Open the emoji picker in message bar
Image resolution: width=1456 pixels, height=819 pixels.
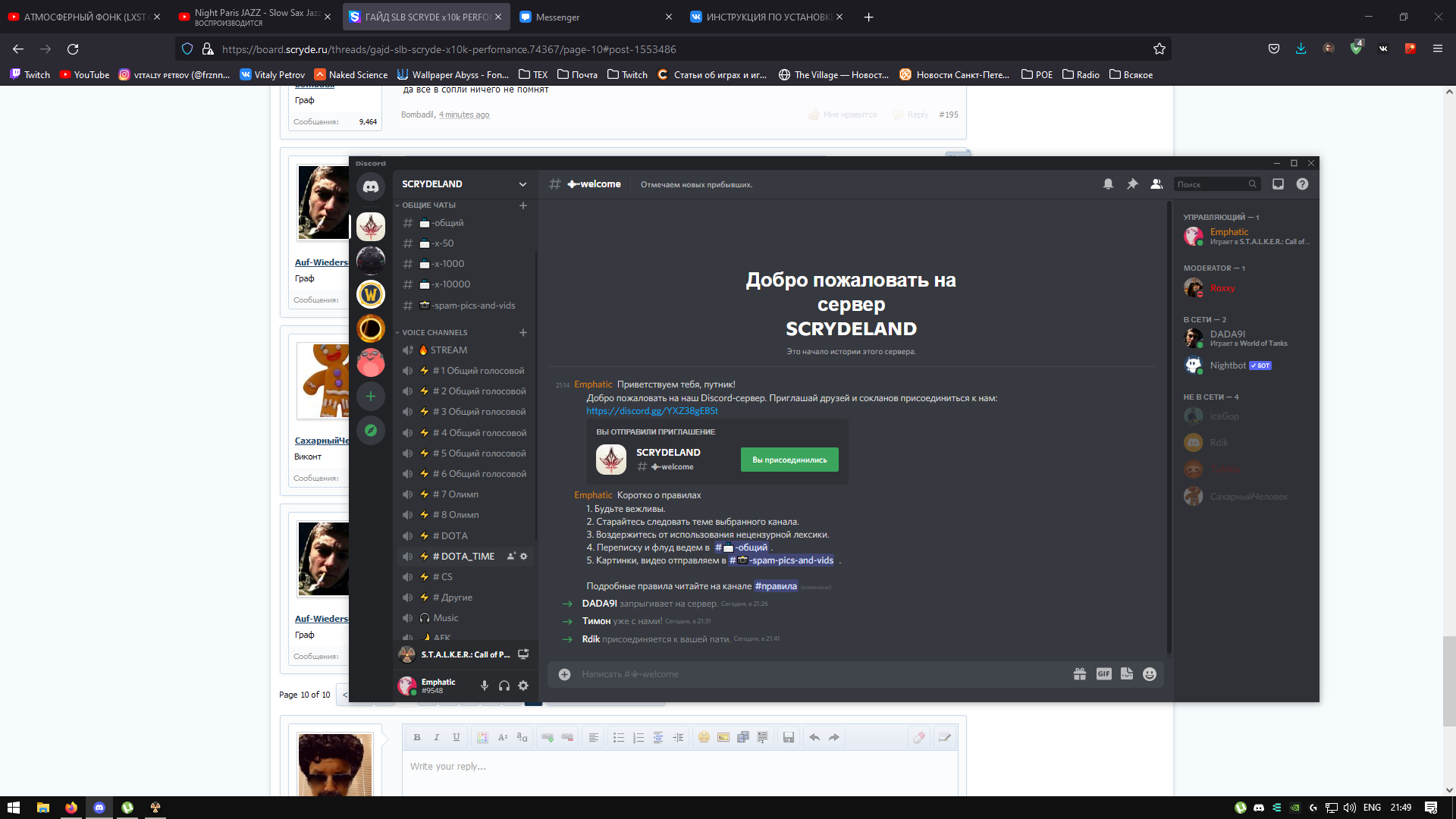(x=1150, y=674)
